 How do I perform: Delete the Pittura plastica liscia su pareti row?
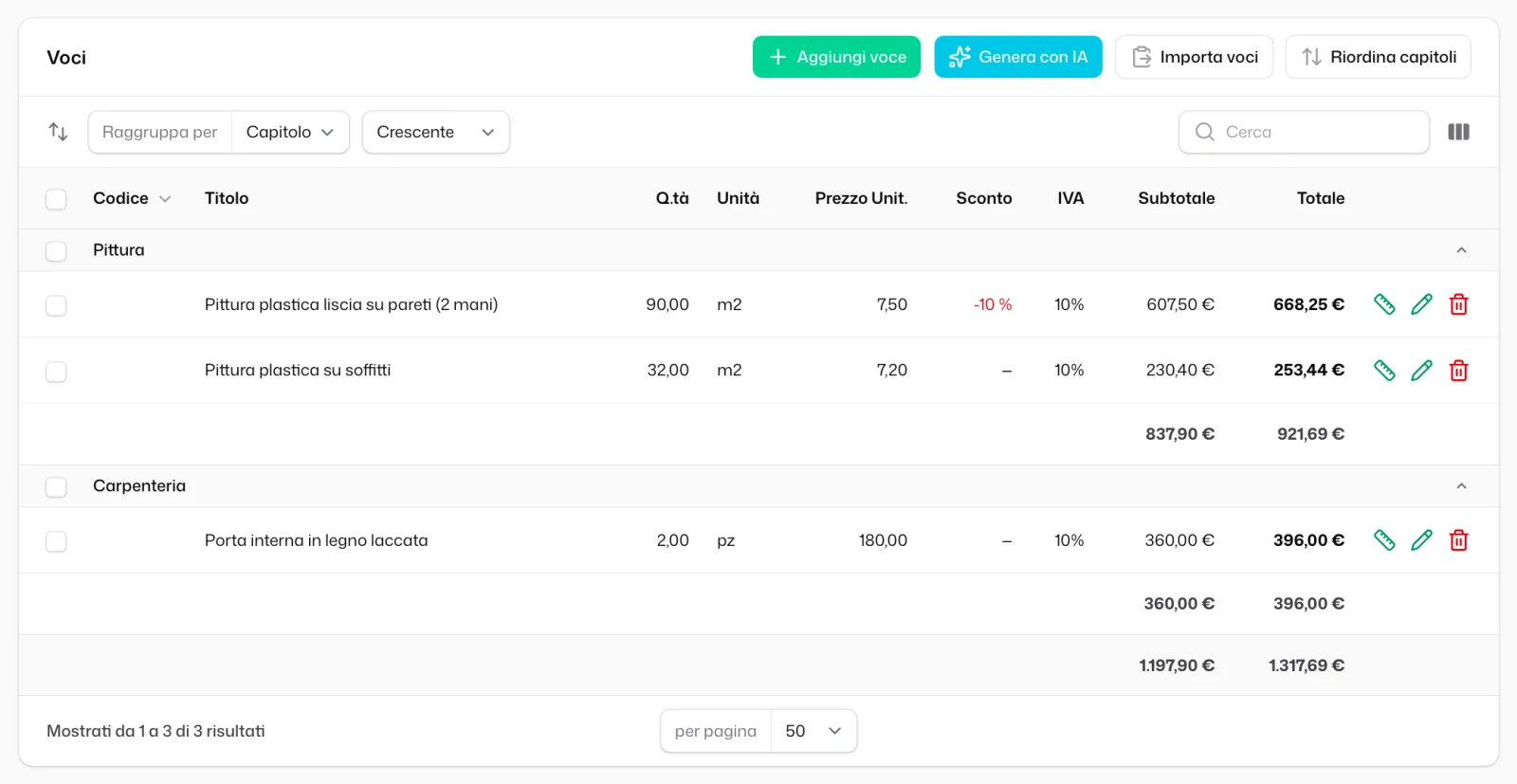coord(1458,304)
